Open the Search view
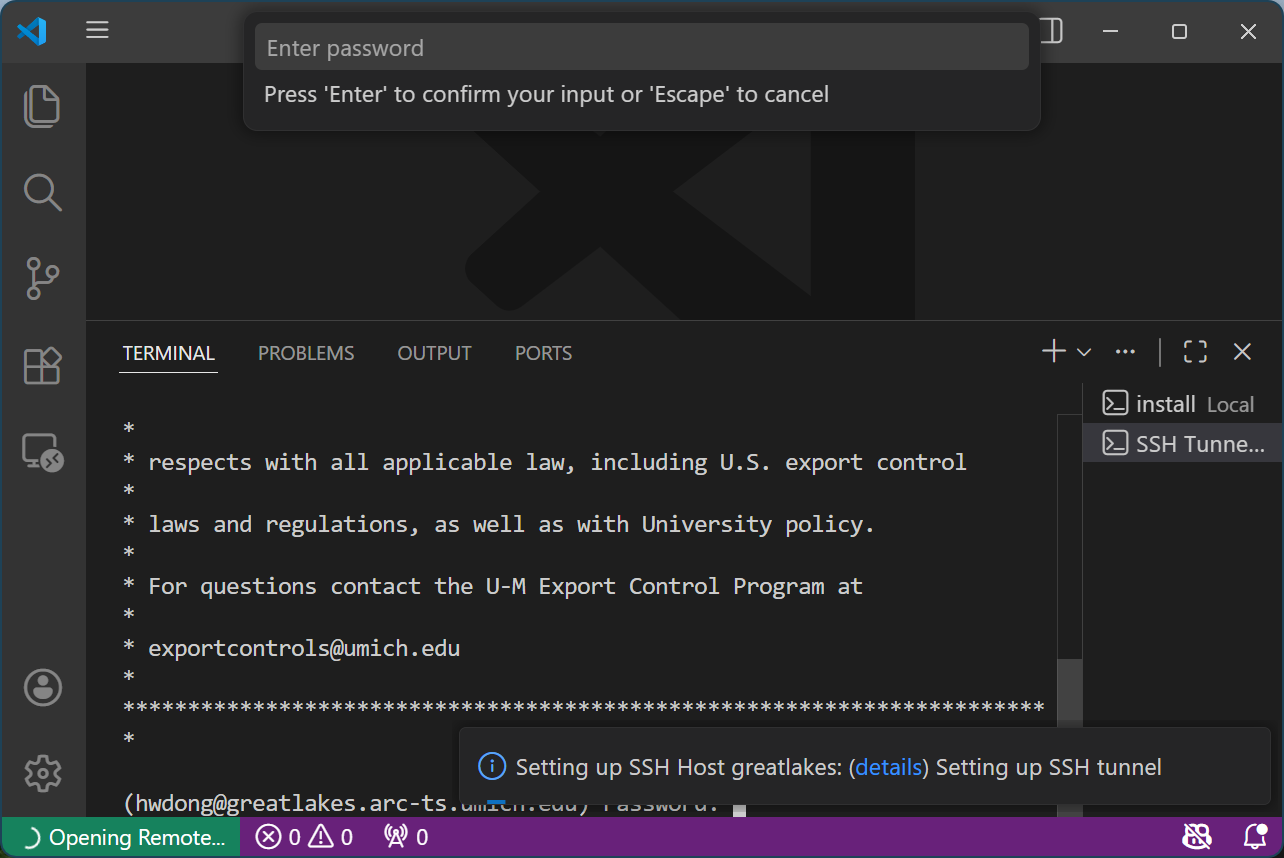1284x858 pixels. click(42, 192)
